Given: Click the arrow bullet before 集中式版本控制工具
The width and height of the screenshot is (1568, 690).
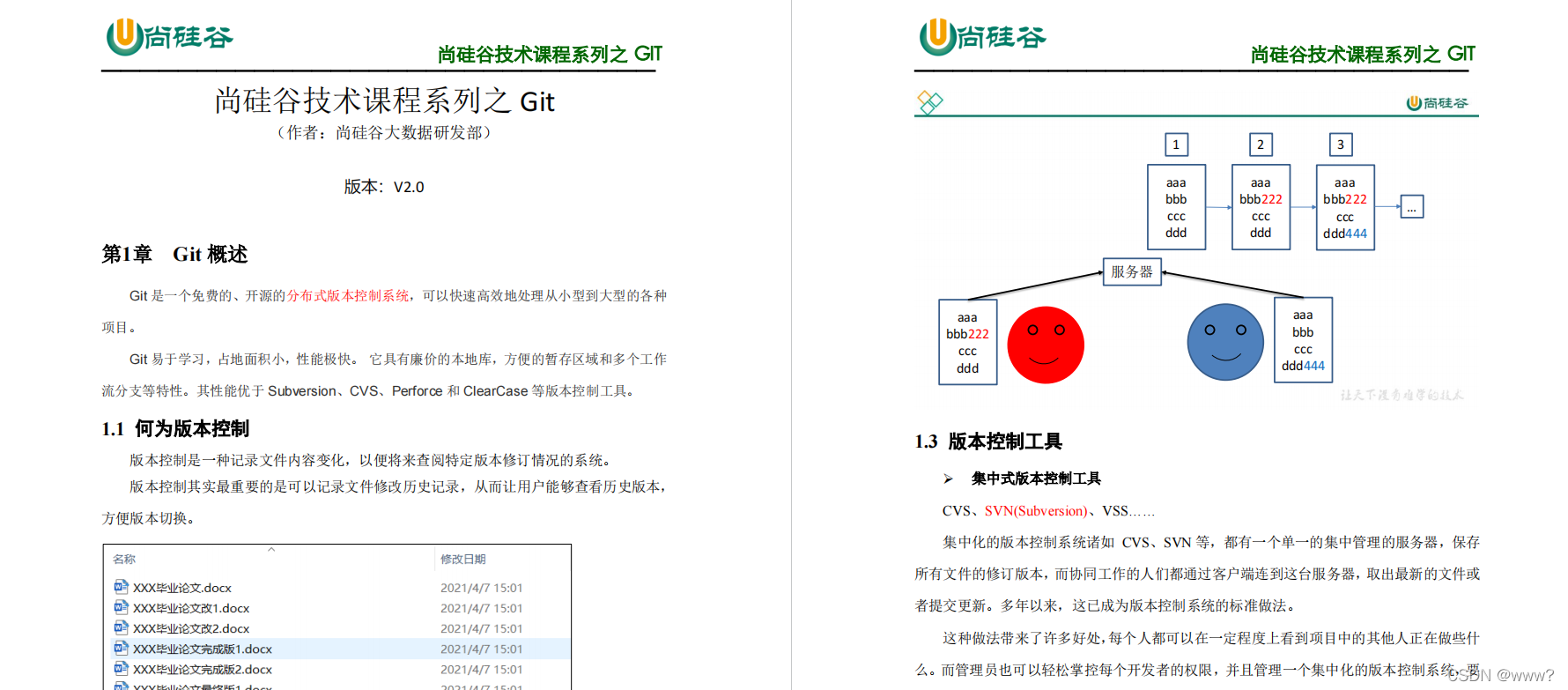Looking at the screenshot, I should pos(948,479).
